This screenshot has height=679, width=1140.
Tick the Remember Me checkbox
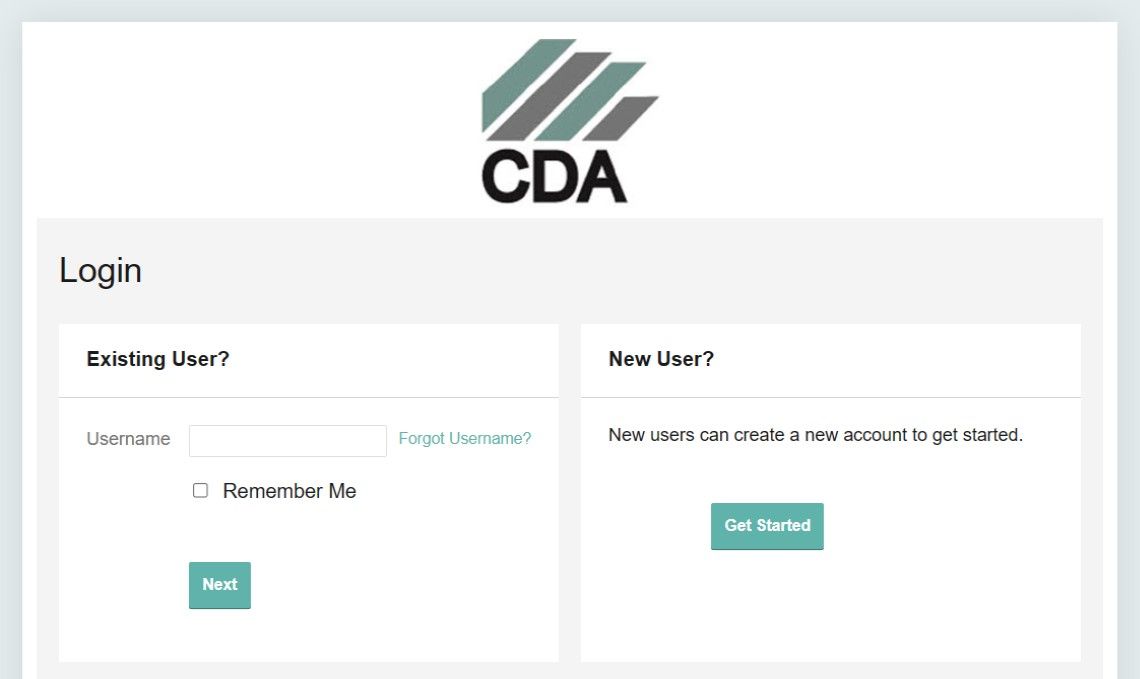[200, 491]
